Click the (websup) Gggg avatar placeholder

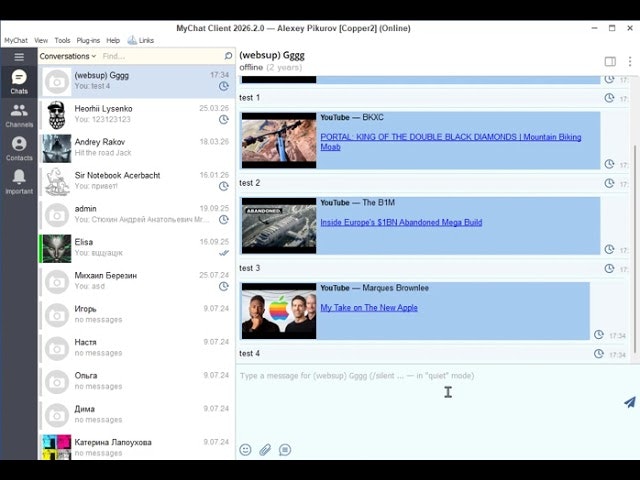point(57,82)
